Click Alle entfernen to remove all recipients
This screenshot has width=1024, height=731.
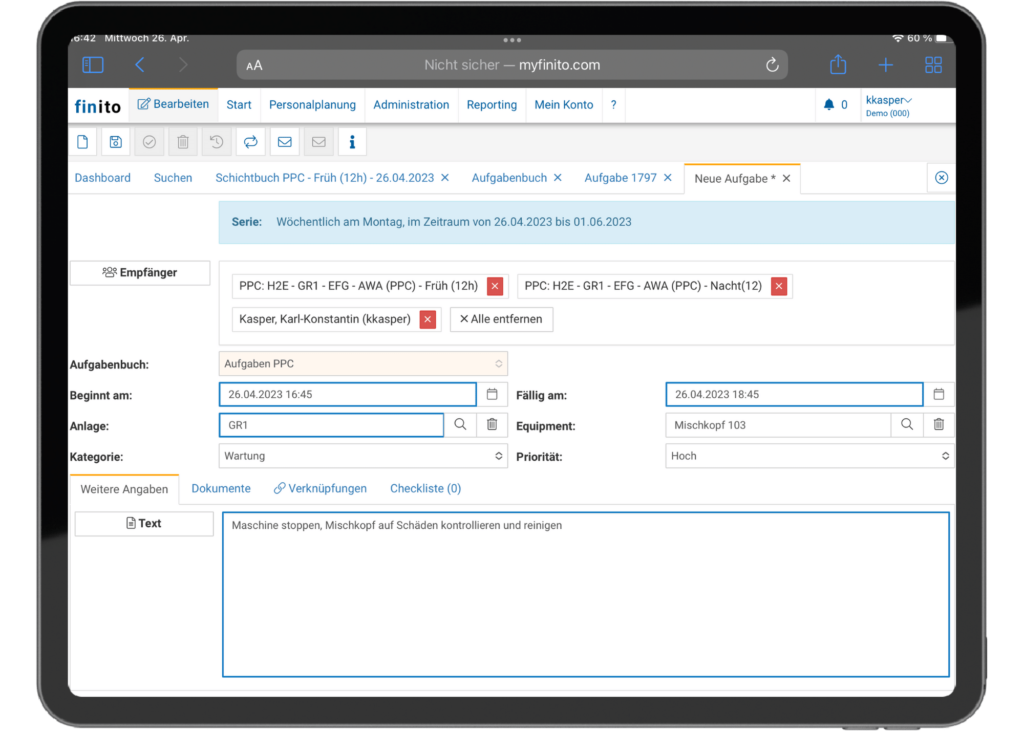coord(501,319)
